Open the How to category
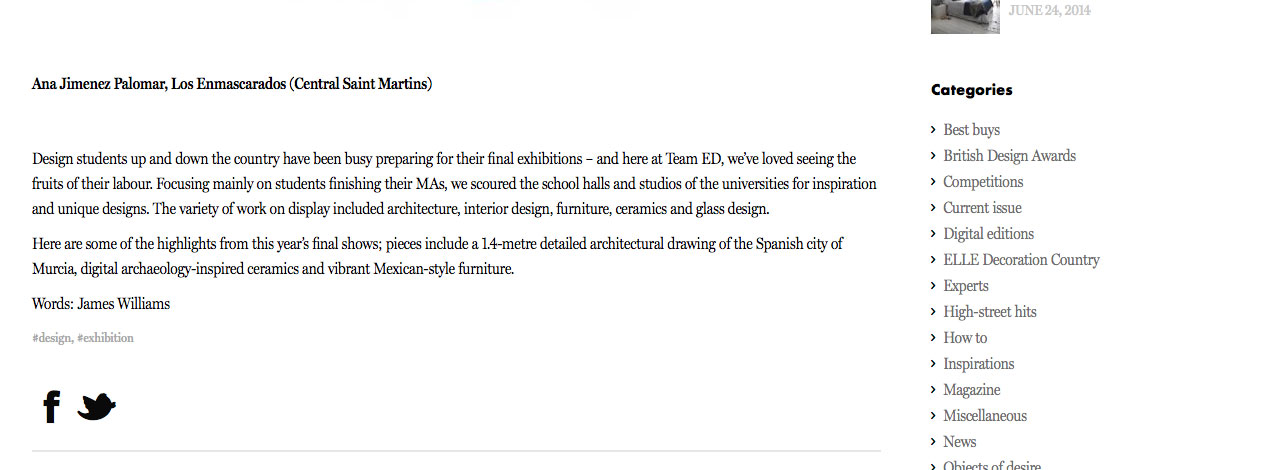 point(965,338)
